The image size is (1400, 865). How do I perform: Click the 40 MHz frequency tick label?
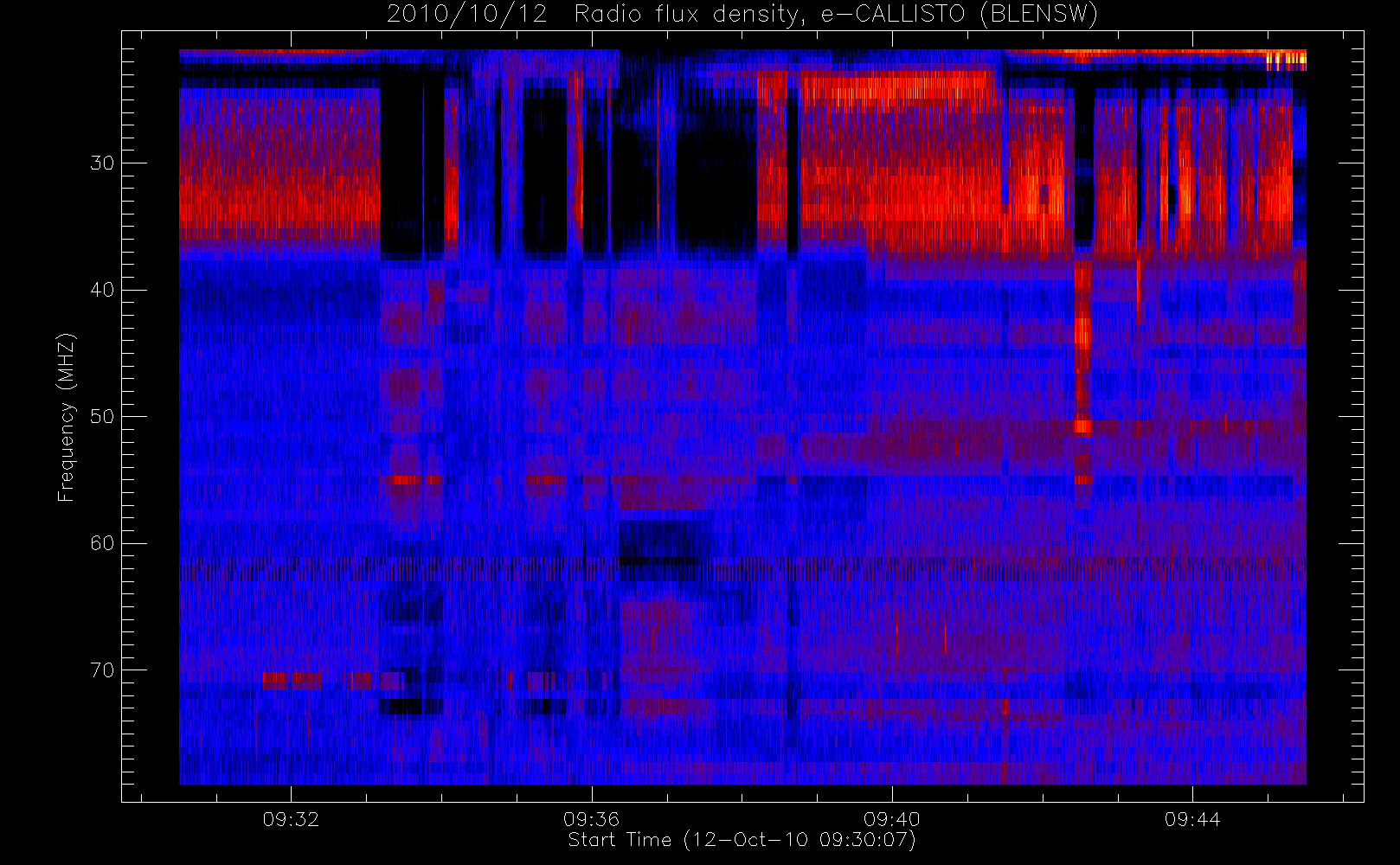click(x=102, y=290)
